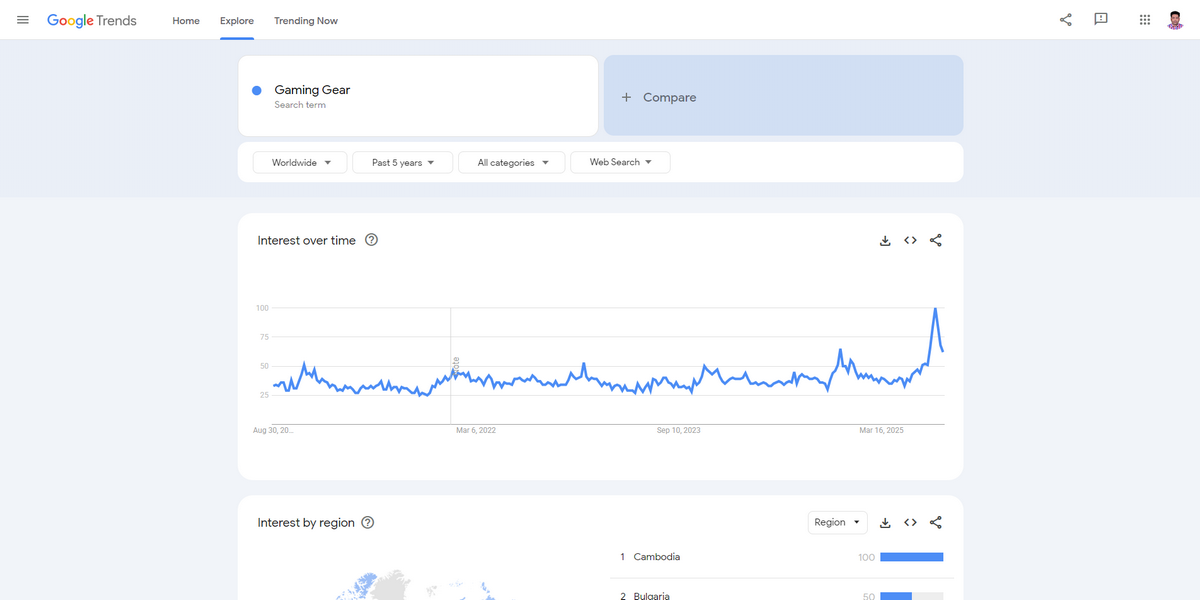Click the Google Trends logo
The width and height of the screenshot is (1200, 600).
click(x=92, y=20)
